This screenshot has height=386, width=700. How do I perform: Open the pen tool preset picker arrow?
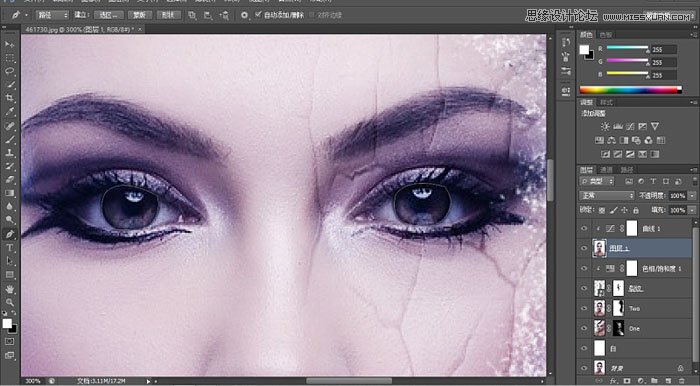pos(26,15)
